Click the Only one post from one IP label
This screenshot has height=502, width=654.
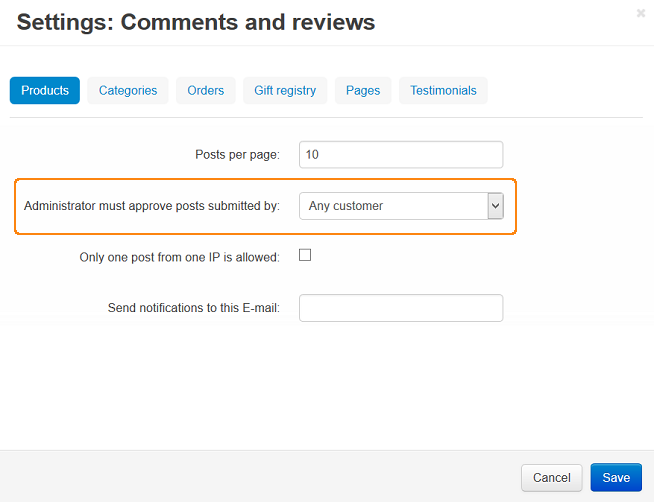pyautogui.click(x=179, y=257)
